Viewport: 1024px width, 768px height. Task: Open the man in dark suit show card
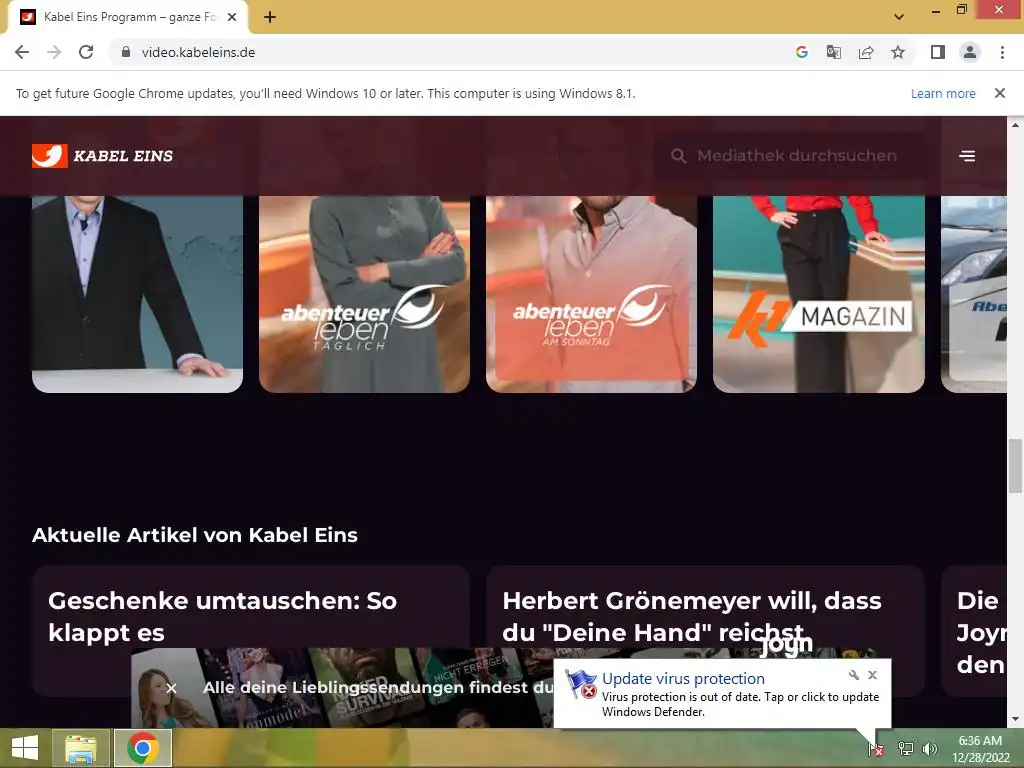(137, 294)
